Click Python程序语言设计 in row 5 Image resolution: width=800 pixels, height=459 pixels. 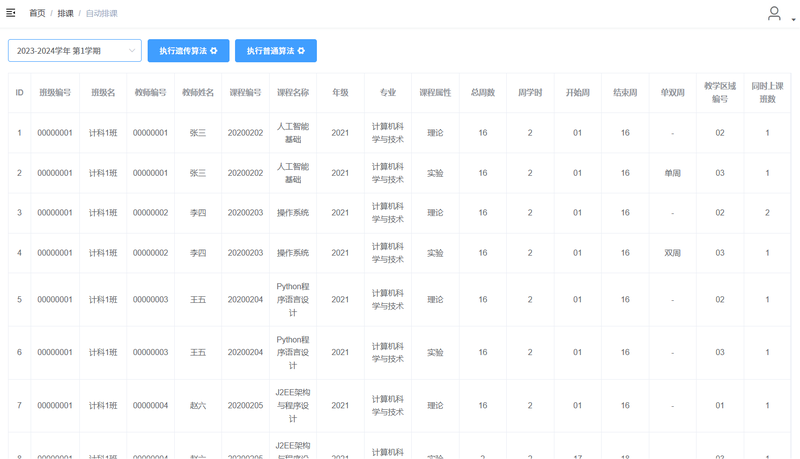pos(293,299)
